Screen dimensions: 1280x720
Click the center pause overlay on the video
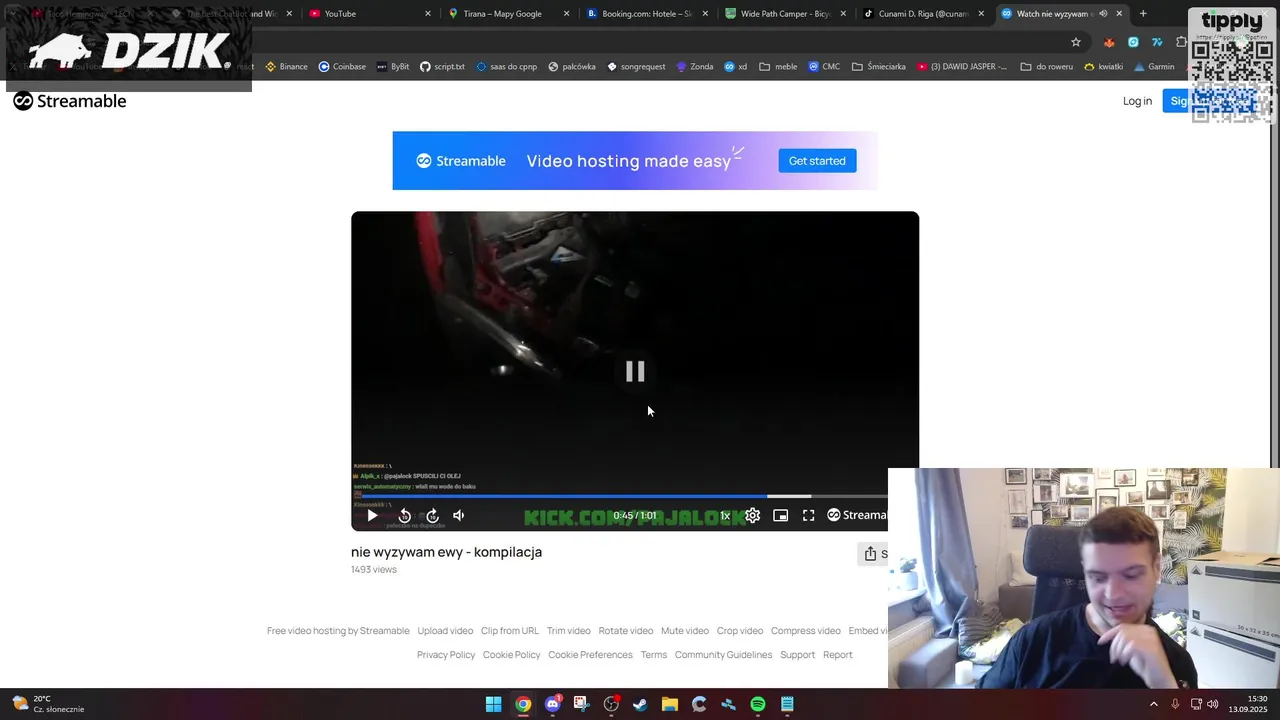(635, 372)
